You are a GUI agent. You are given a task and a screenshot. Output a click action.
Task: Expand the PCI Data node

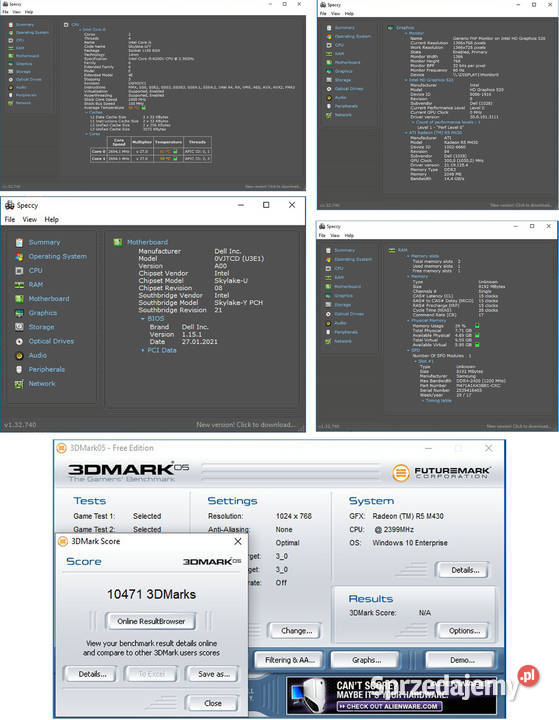click(x=143, y=350)
